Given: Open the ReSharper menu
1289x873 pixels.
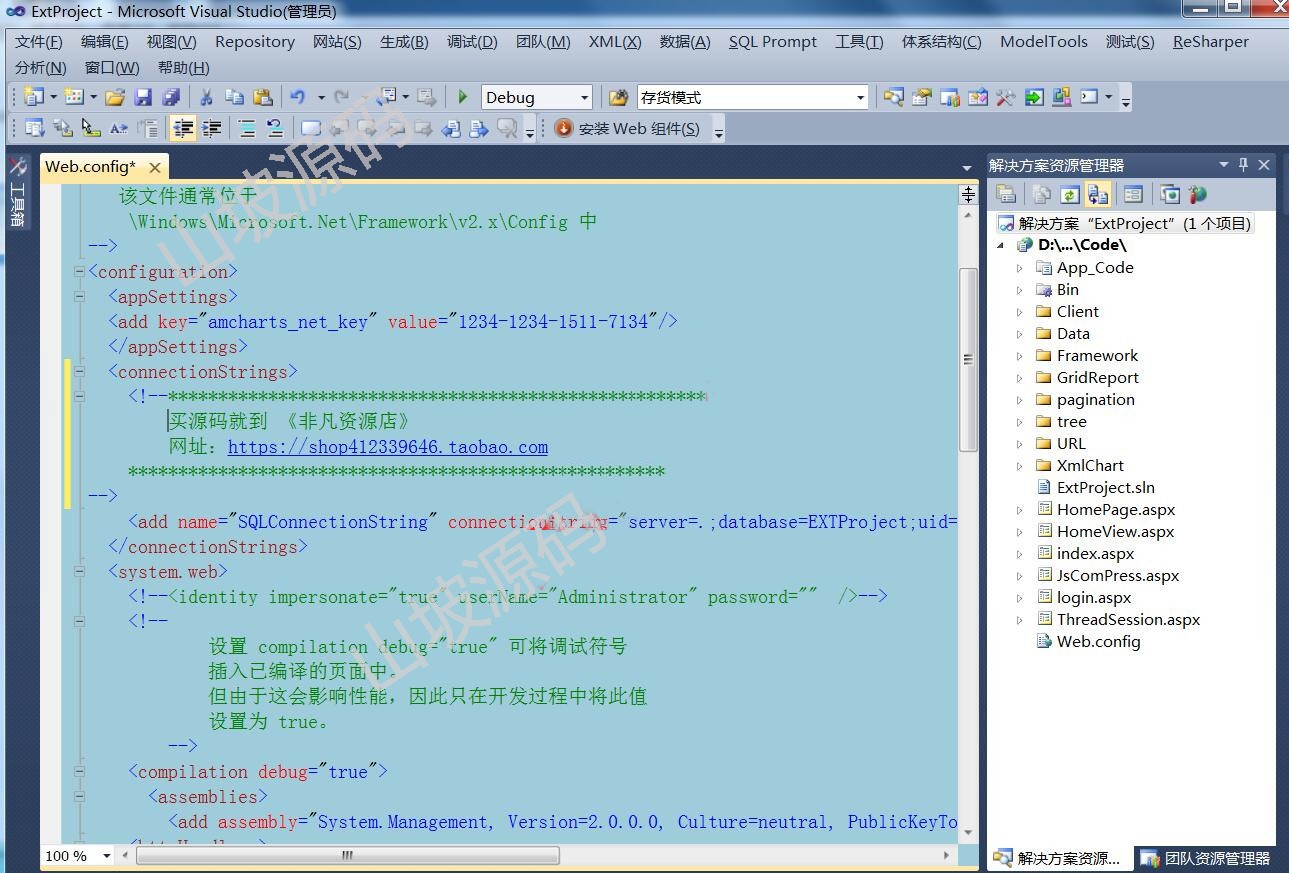Looking at the screenshot, I should pyautogui.click(x=1211, y=42).
